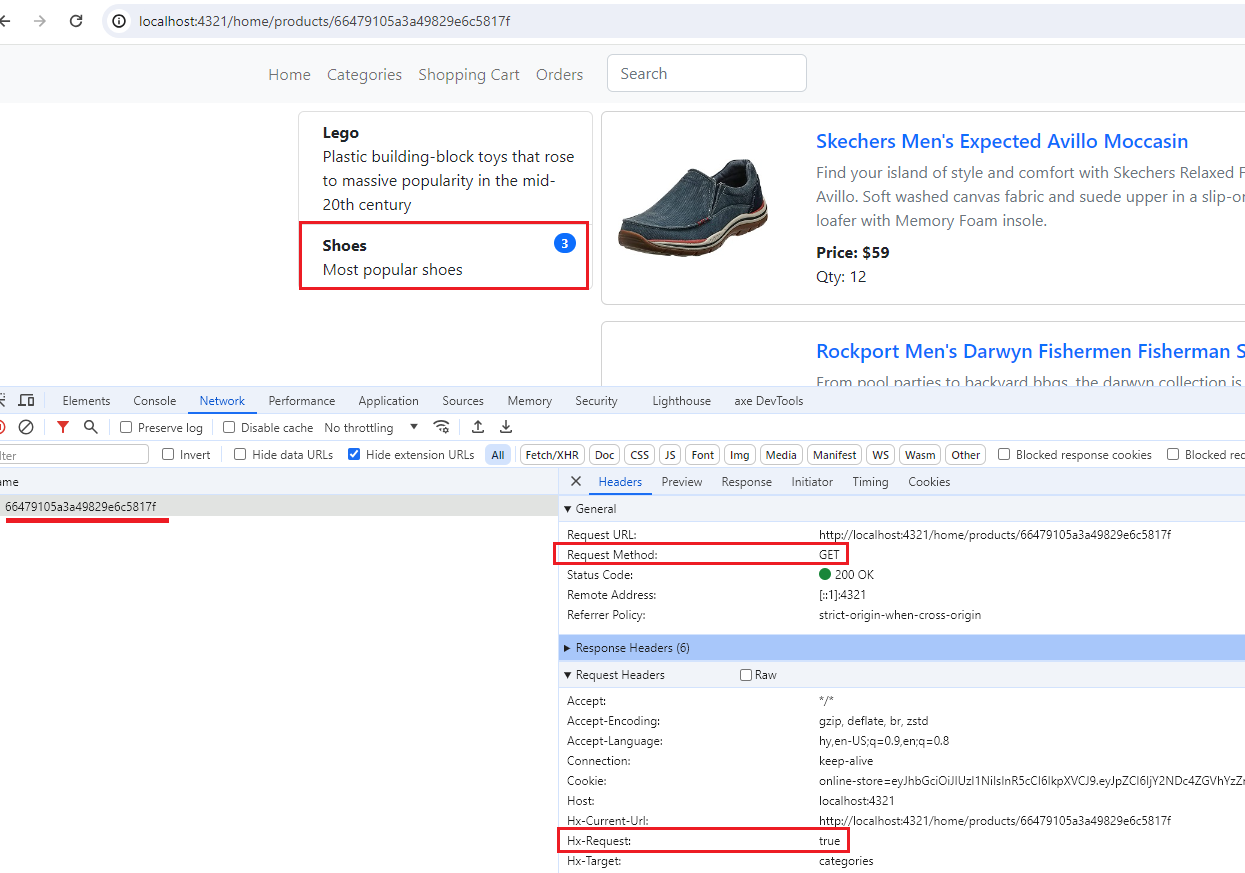1245x873 pixels.
Task: Filter requests by Img type
Action: coord(740,455)
